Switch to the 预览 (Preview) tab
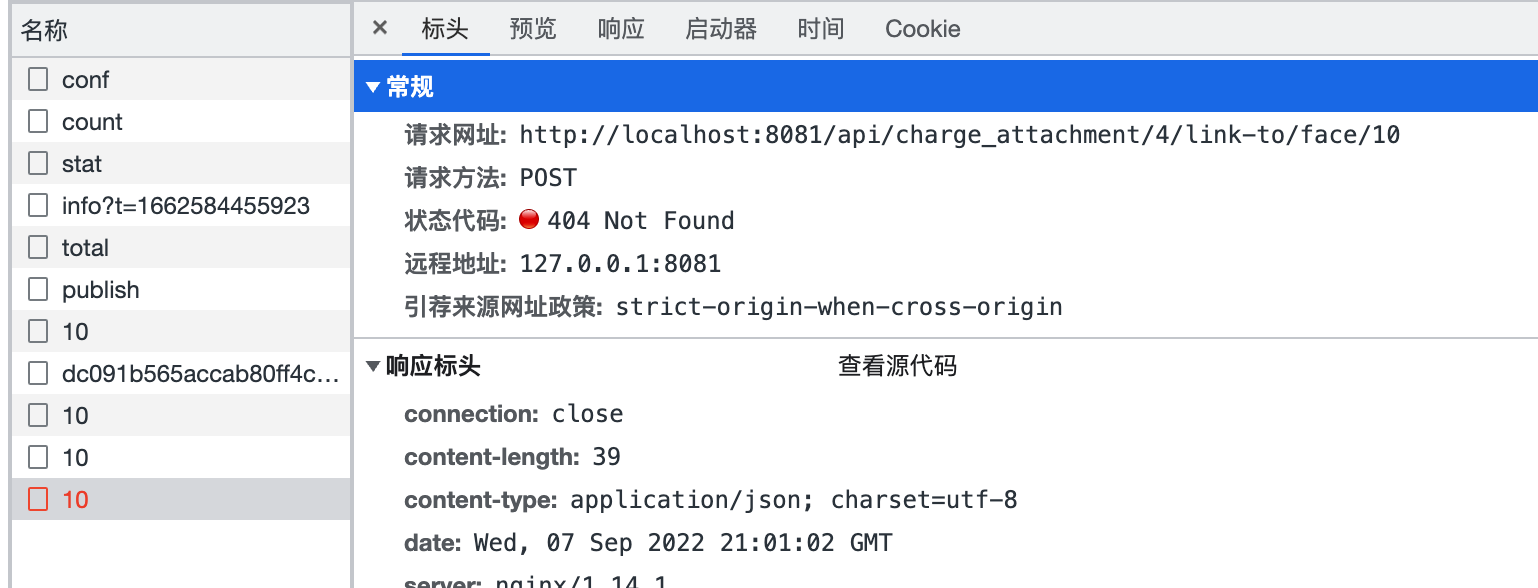The width and height of the screenshot is (1538, 588). tap(531, 29)
